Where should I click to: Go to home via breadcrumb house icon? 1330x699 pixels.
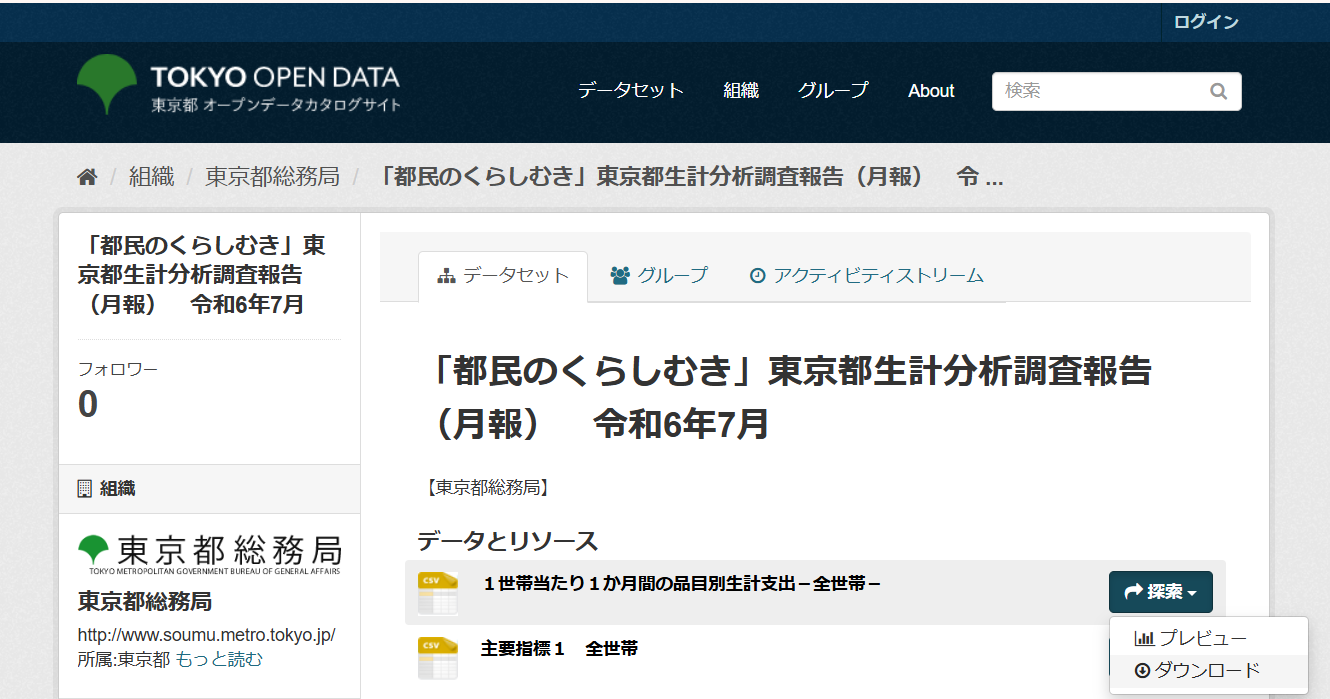(87, 177)
